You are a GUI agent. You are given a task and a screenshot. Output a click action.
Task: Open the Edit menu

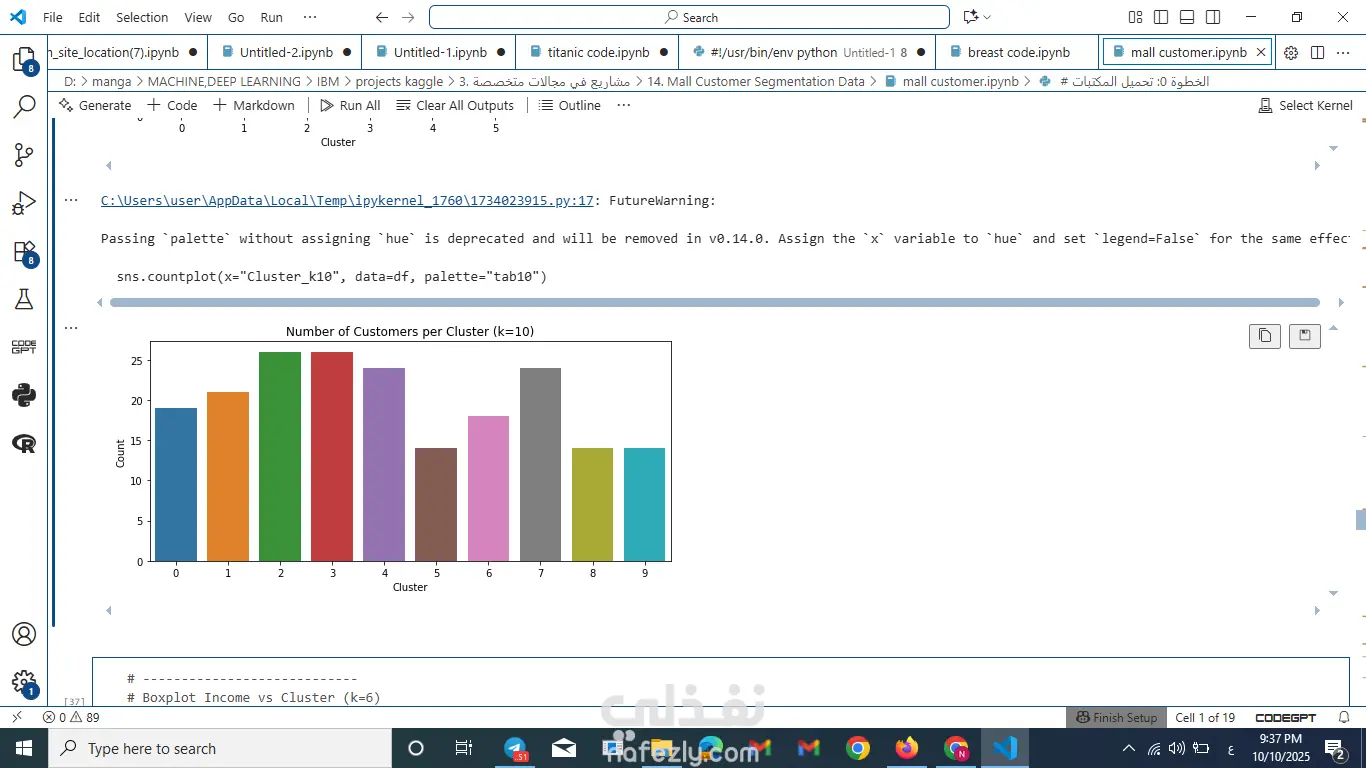[89, 17]
